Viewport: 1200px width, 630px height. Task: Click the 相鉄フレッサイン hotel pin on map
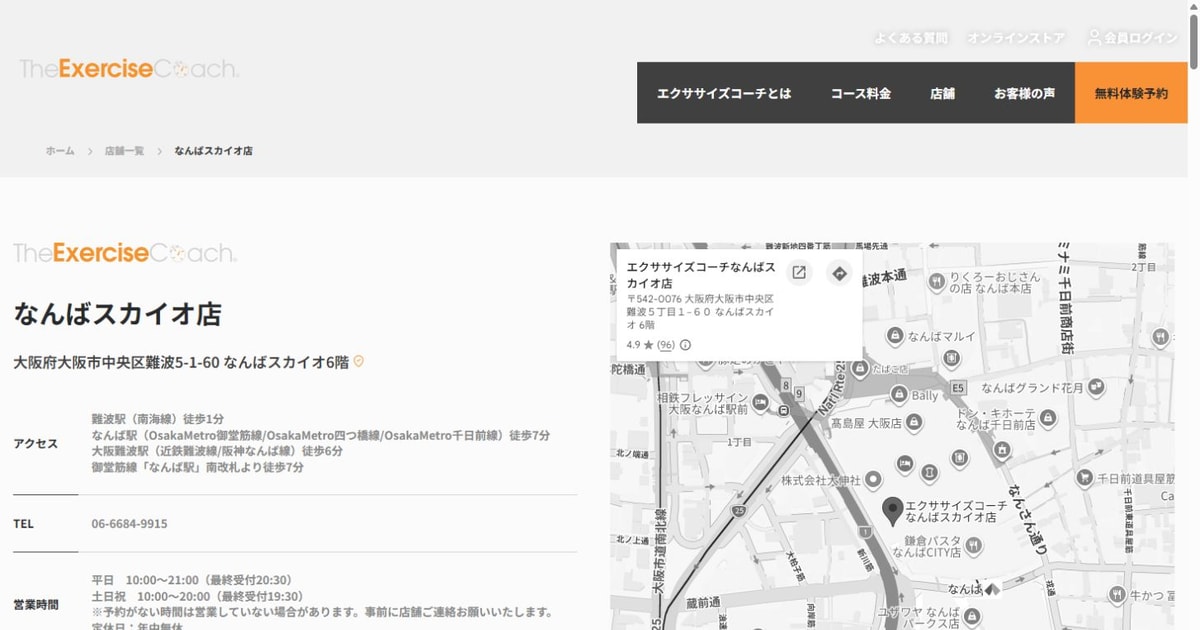tap(760, 403)
